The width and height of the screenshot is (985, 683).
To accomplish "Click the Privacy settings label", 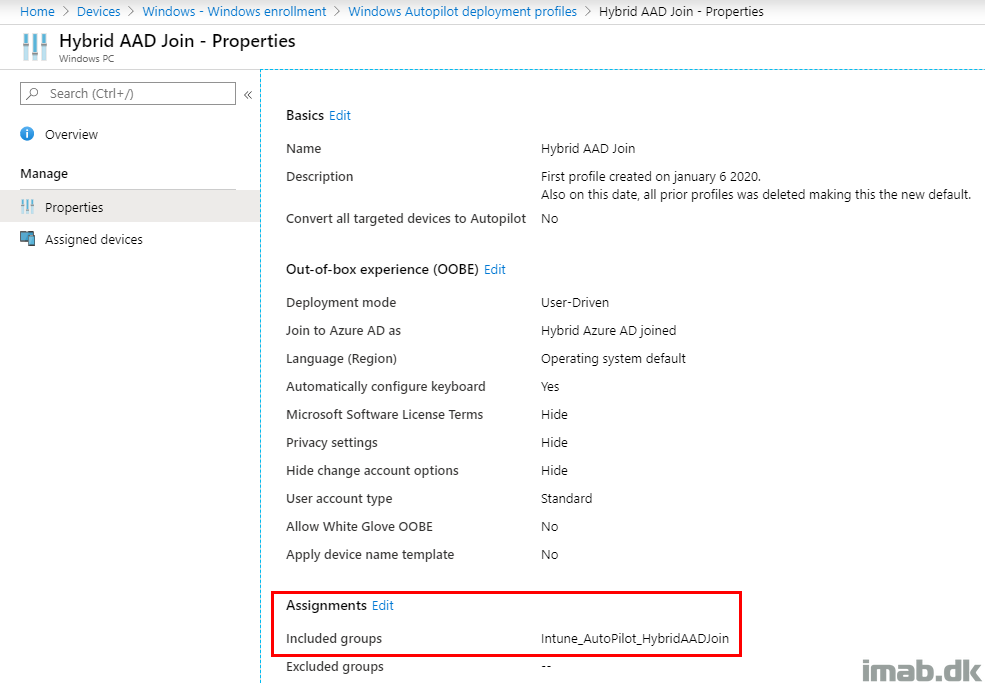I will pyautogui.click(x=332, y=443).
